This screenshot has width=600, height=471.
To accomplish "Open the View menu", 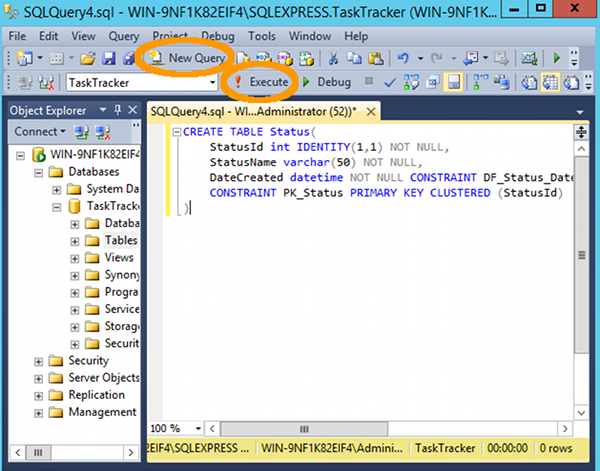I will pyautogui.click(x=83, y=36).
